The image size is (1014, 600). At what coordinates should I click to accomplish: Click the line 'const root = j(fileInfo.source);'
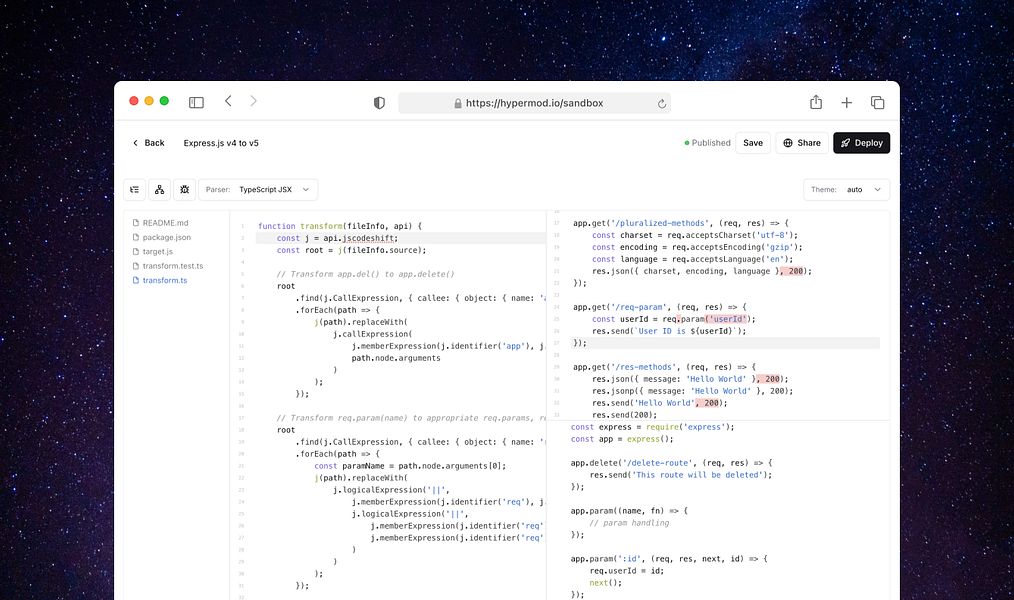(351, 250)
